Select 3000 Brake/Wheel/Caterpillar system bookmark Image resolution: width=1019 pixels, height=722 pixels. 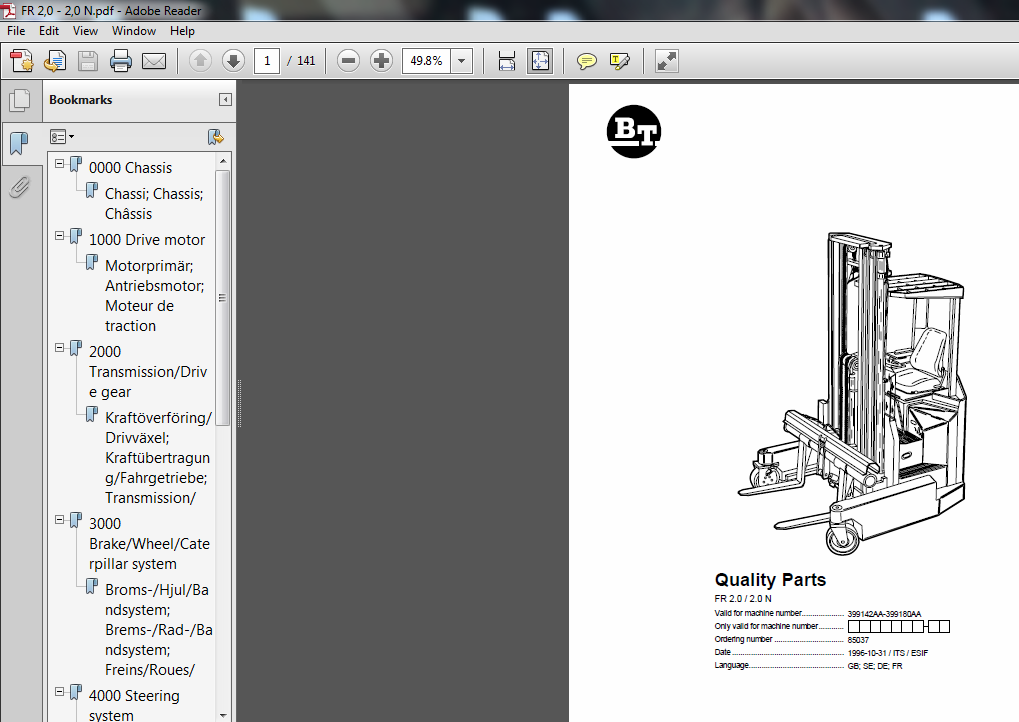tap(149, 544)
